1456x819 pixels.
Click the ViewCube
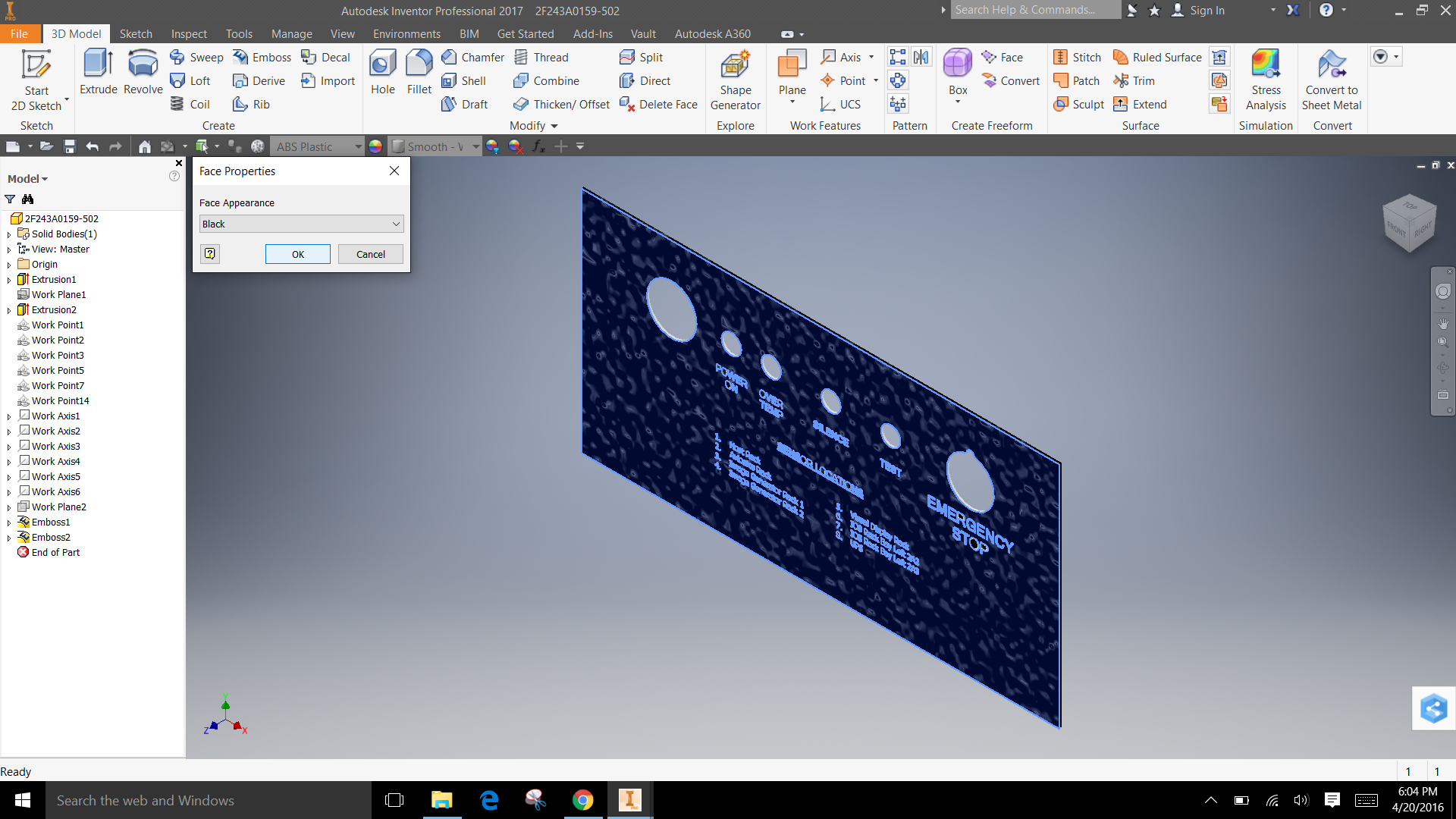(x=1409, y=222)
